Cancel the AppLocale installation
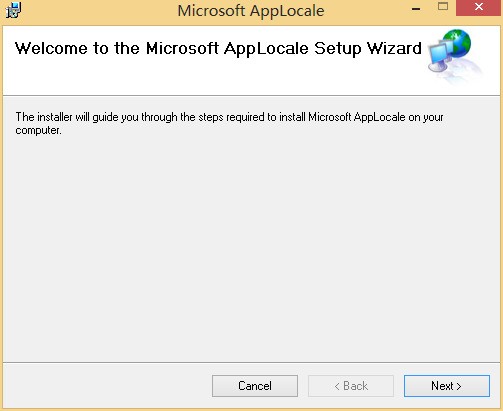 coord(255,386)
